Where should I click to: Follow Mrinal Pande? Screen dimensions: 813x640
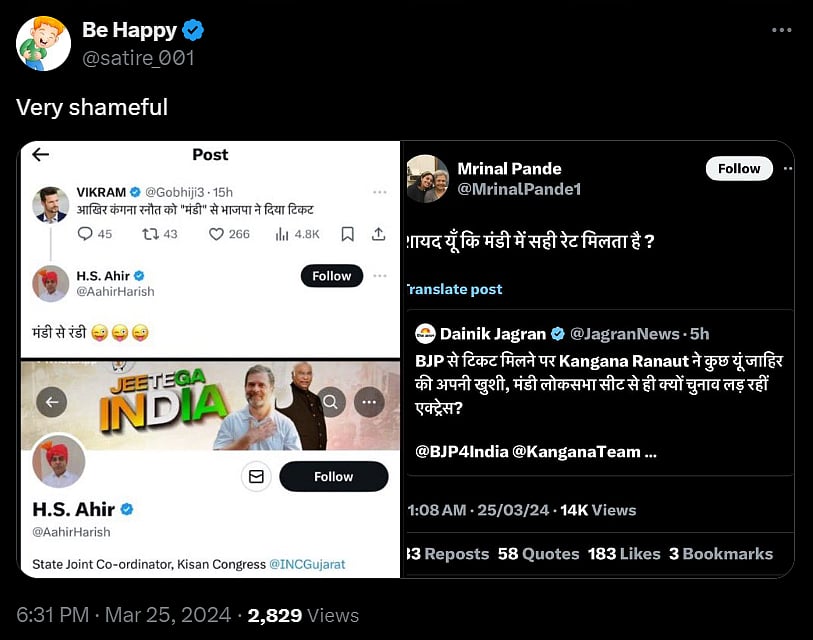coord(739,169)
